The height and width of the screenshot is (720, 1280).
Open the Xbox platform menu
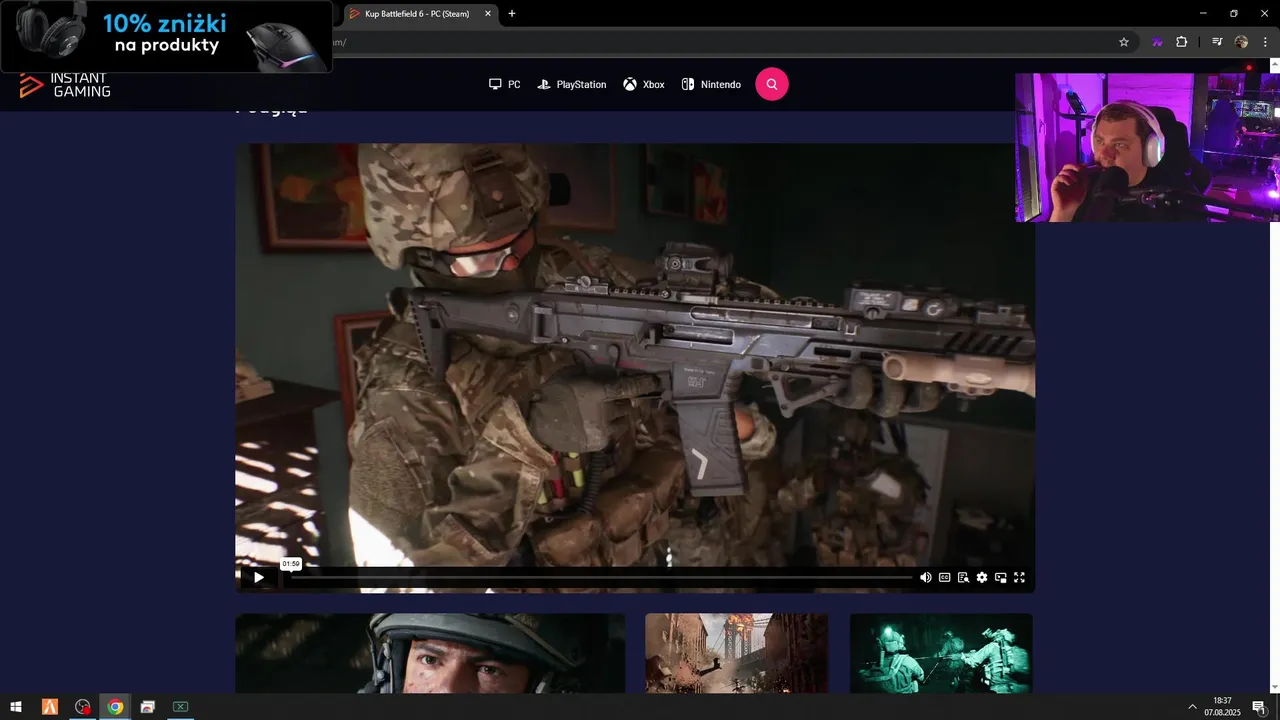[x=644, y=85]
